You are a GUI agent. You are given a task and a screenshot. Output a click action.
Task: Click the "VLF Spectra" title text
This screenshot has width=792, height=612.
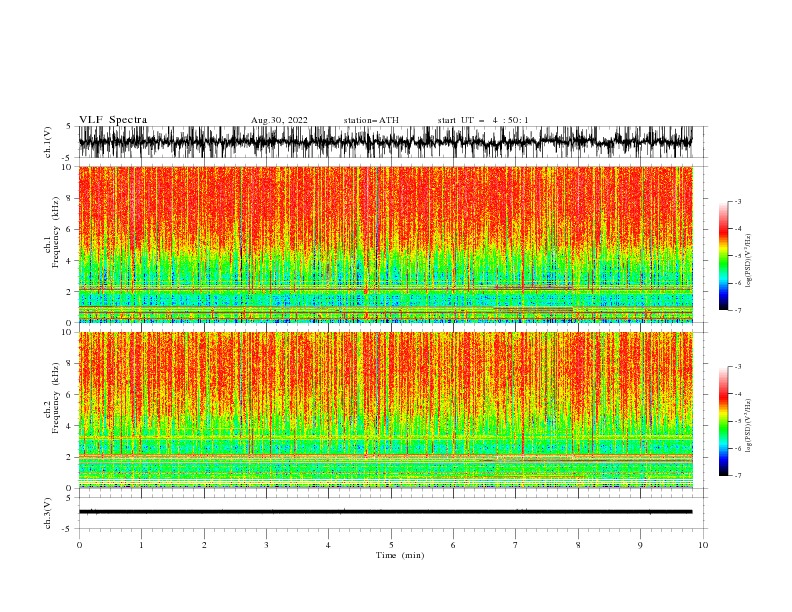[x=113, y=120]
